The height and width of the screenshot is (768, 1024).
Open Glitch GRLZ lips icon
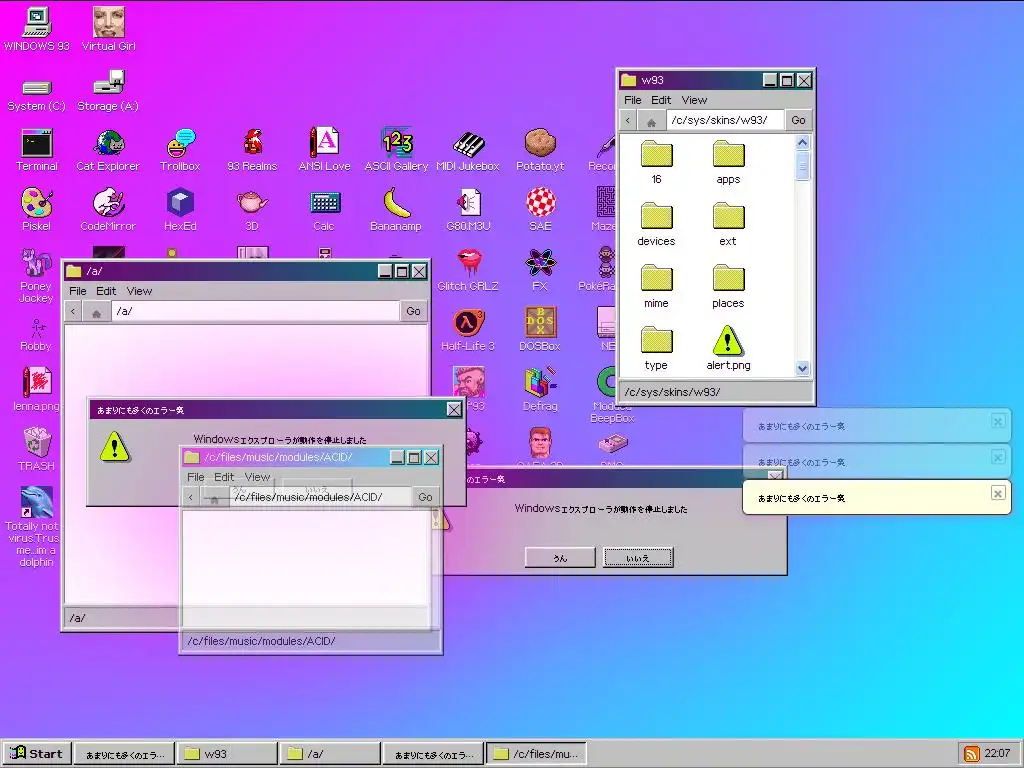point(468,270)
